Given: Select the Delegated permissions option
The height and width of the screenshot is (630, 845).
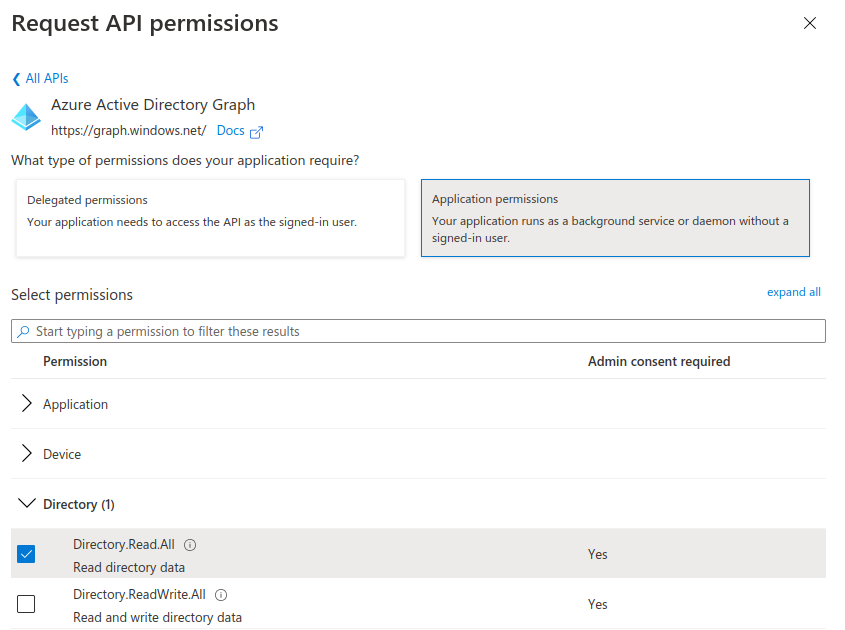Looking at the screenshot, I should pos(210,218).
